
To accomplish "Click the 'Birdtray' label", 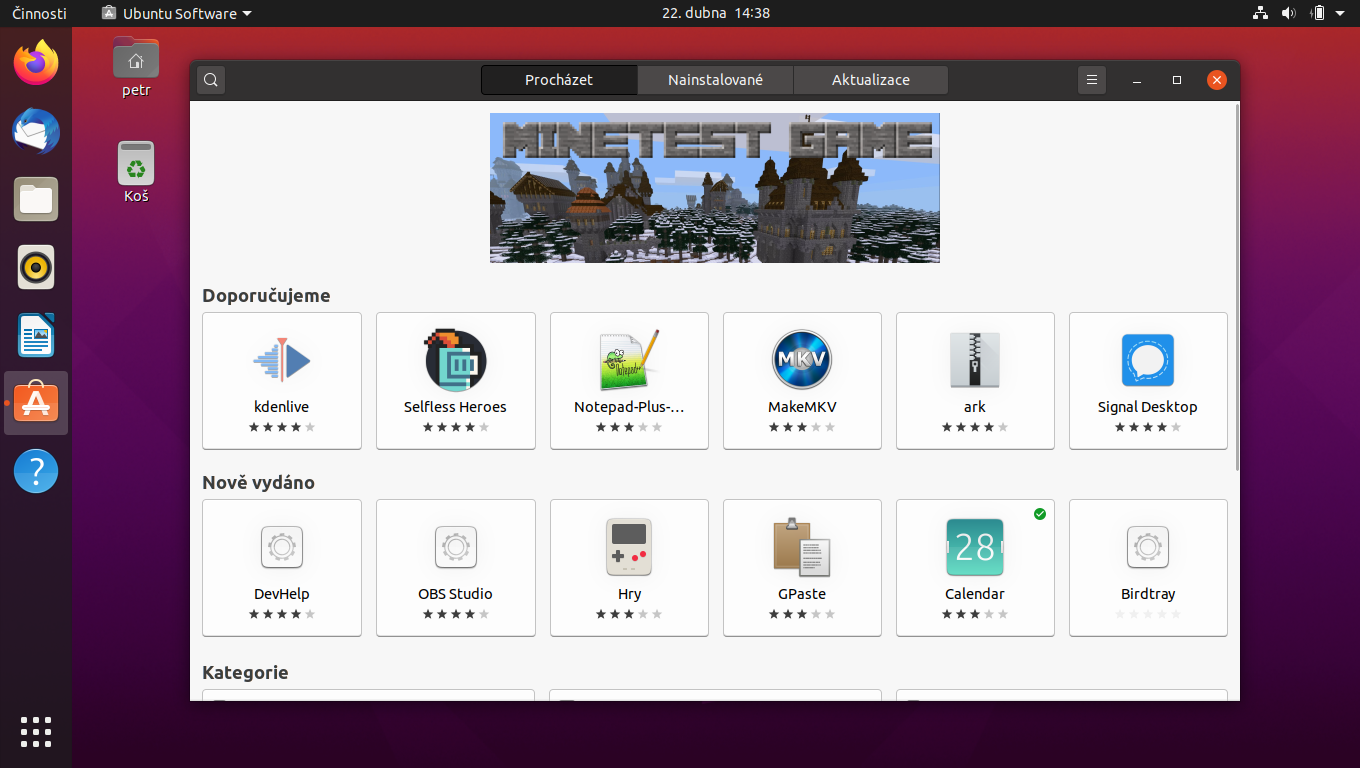I will (1148, 594).
